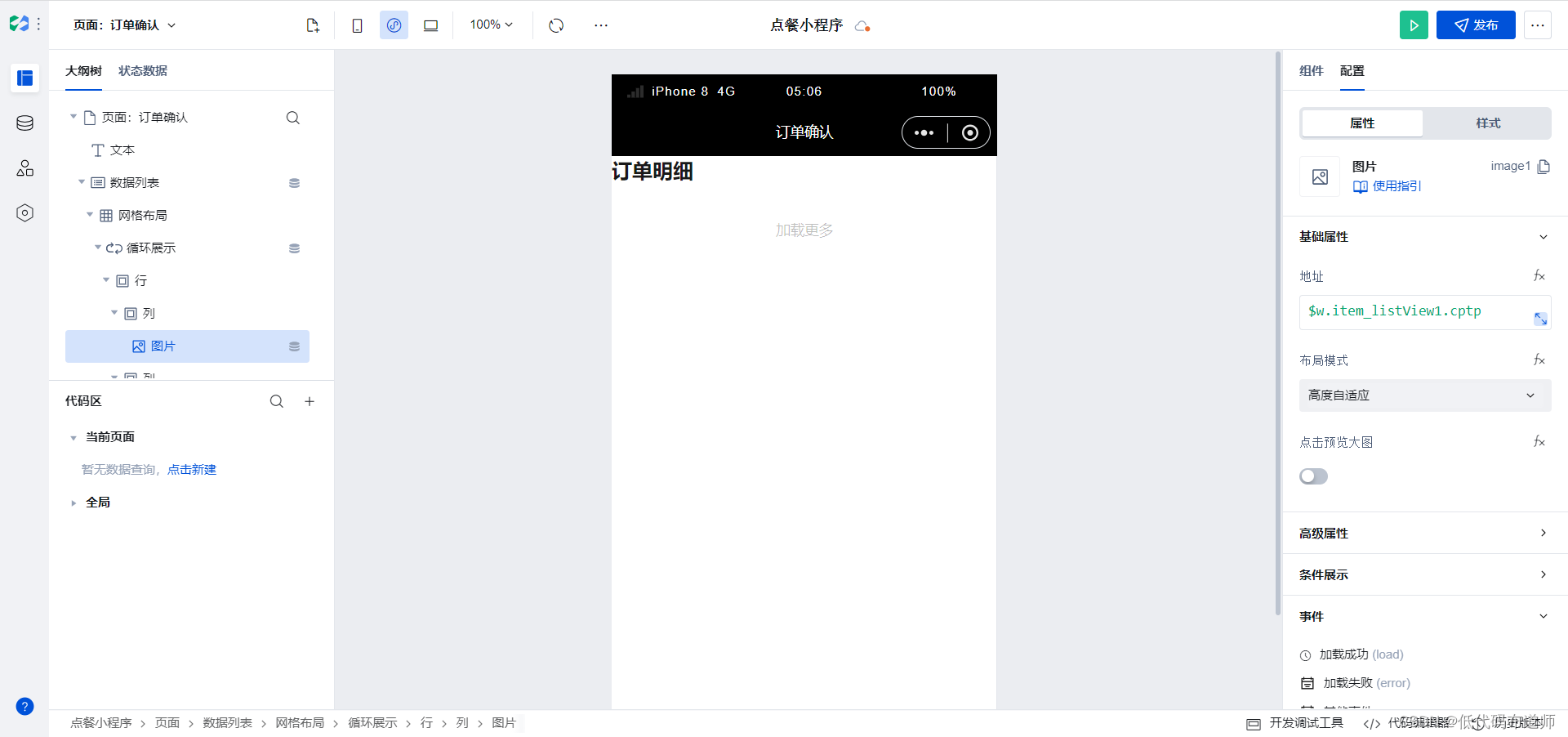This screenshot has height=737, width=1568.
Task: Bind expression fx for 点击预览大图 property
Action: point(1539,442)
